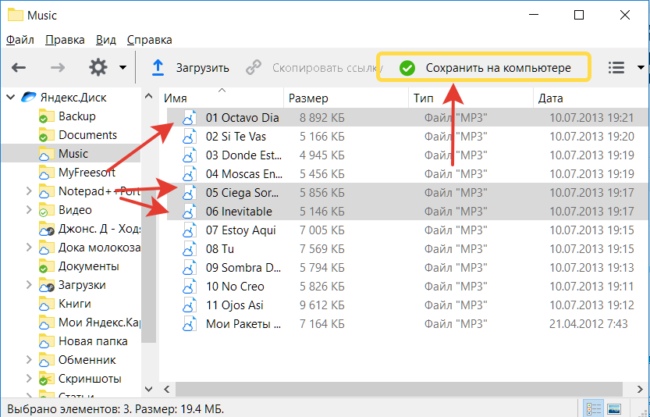
Task: Open the Вид menu
Action: 106,40
